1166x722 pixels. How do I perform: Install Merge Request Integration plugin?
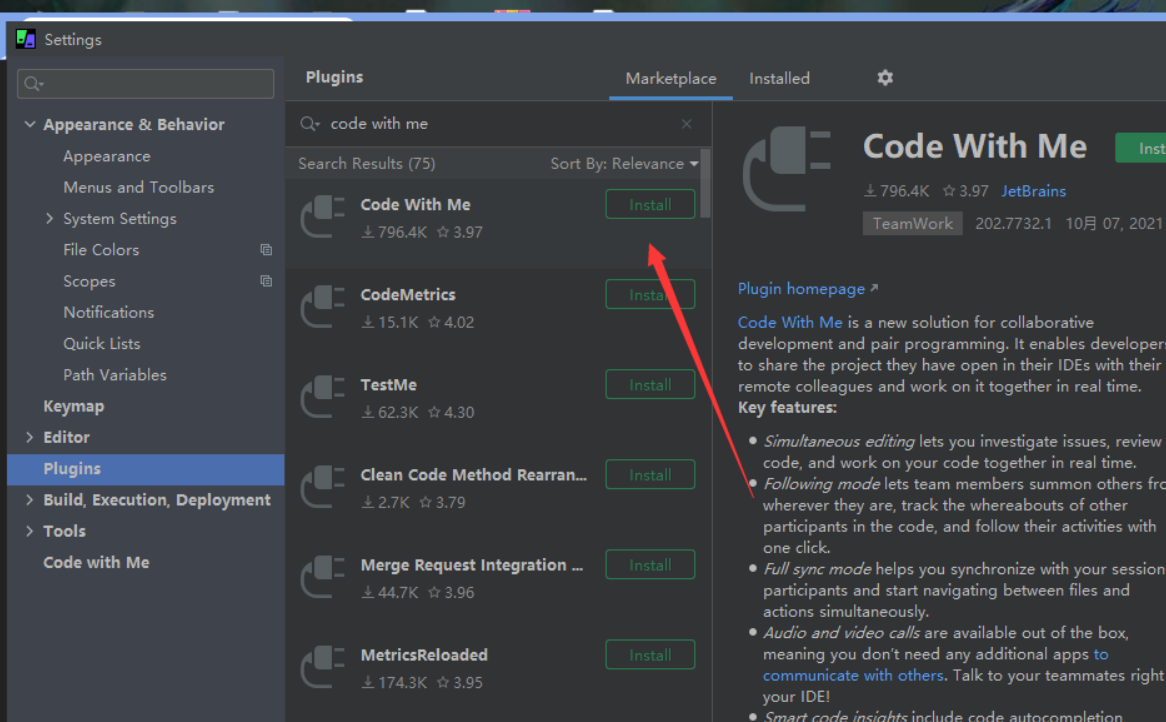650,564
